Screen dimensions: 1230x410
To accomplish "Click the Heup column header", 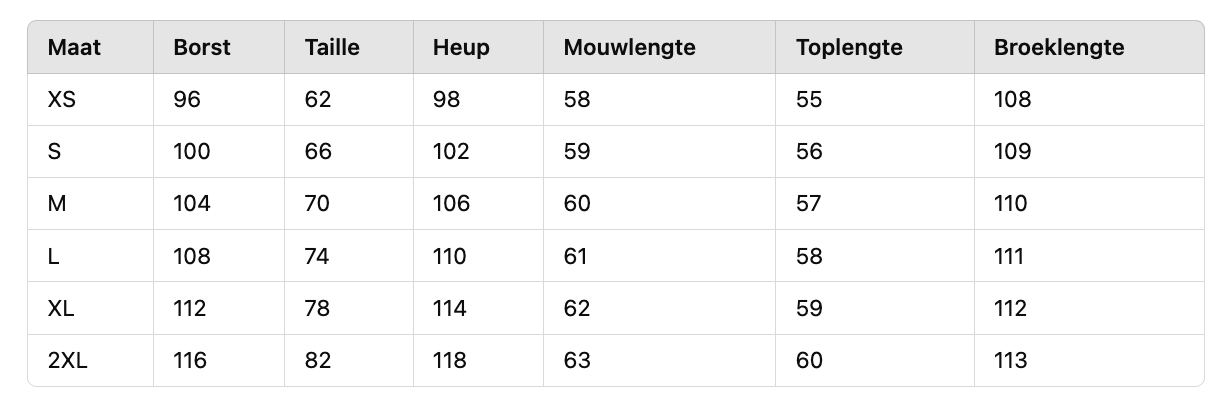I will click(461, 48).
